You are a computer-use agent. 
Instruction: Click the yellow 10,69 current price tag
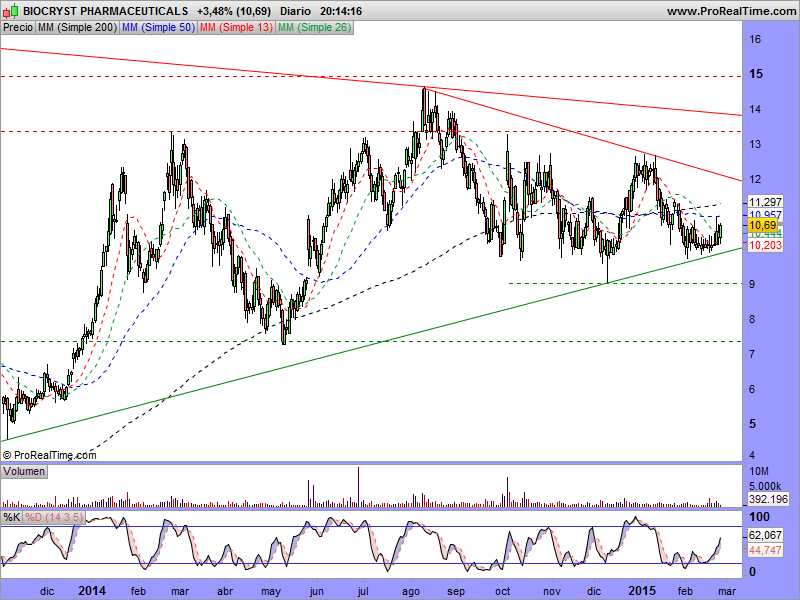pos(763,225)
